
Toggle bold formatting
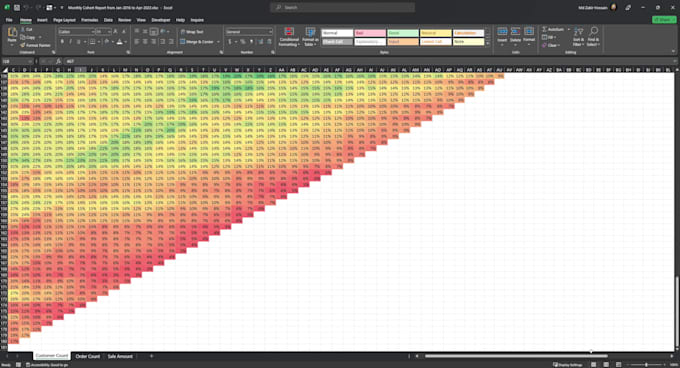[62, 42]
